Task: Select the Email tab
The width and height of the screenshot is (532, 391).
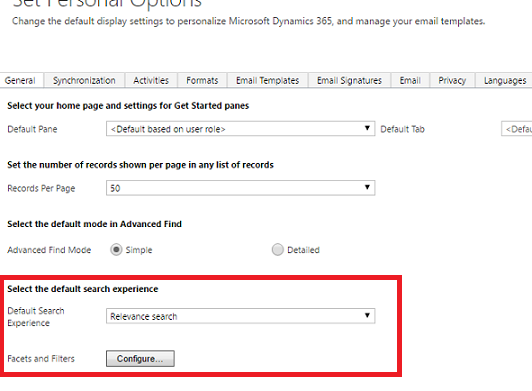Action: point(410,80)
